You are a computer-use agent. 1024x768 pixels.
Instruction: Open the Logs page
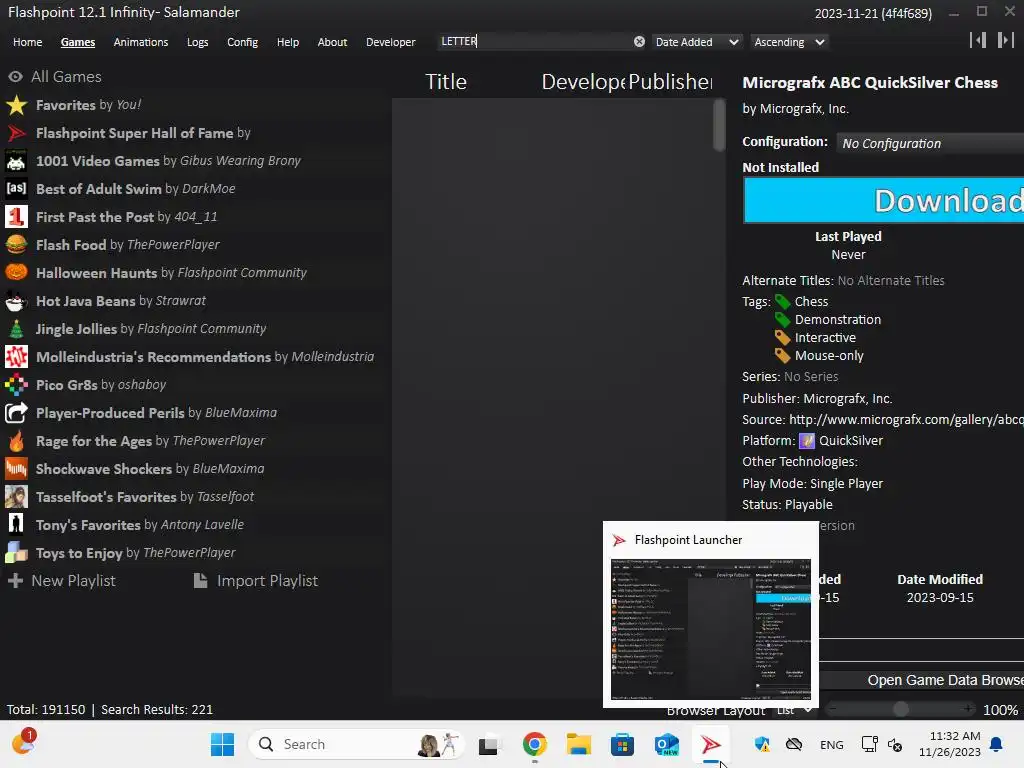tap(197, 42)
